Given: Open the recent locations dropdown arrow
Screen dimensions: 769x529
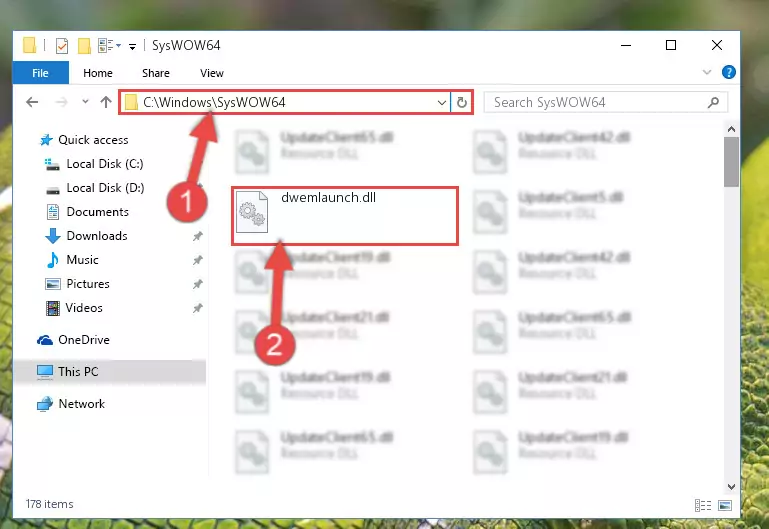Looking at the screenshot, I should click(x=85, y=102).
